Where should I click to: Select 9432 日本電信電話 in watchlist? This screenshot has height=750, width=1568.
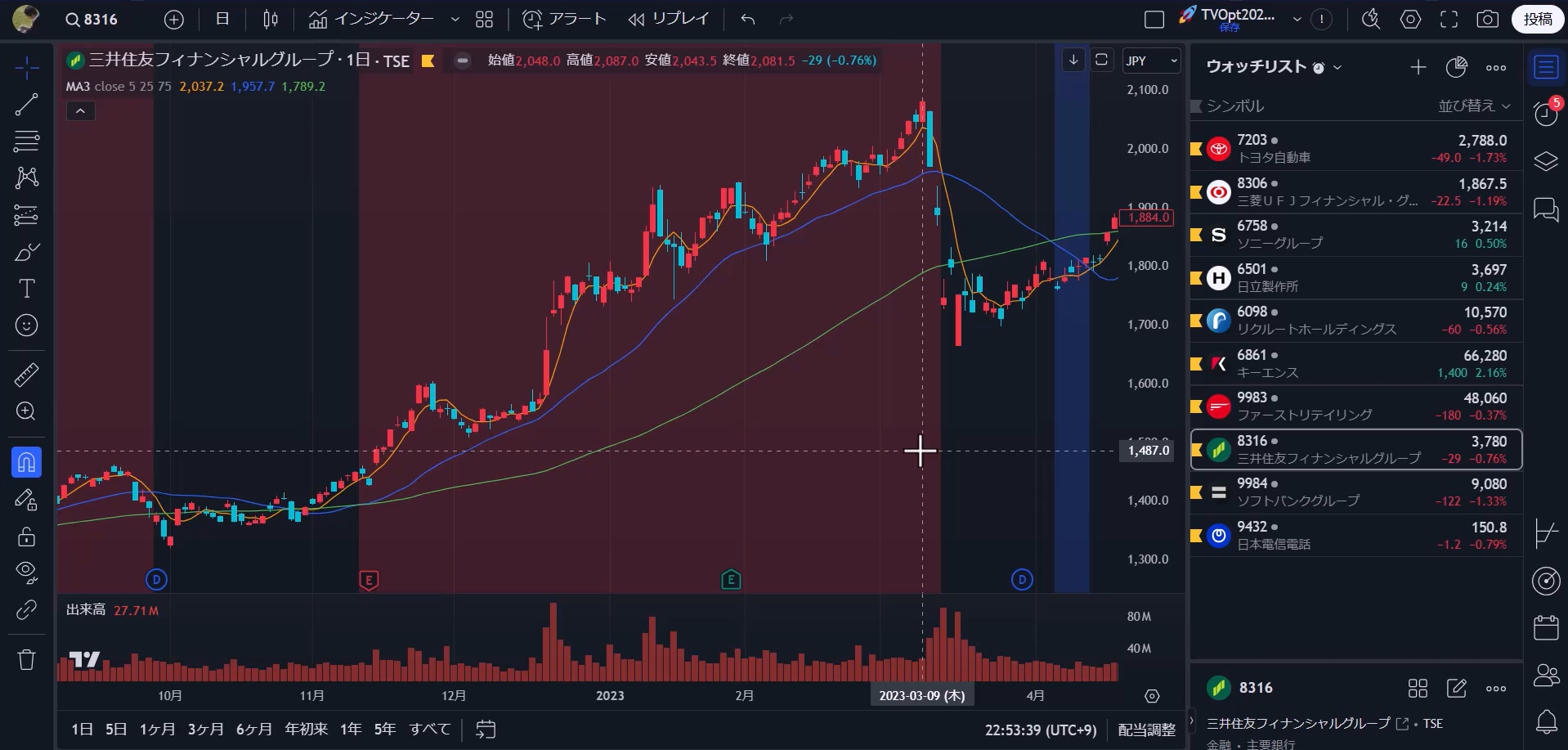point(1356,536)
